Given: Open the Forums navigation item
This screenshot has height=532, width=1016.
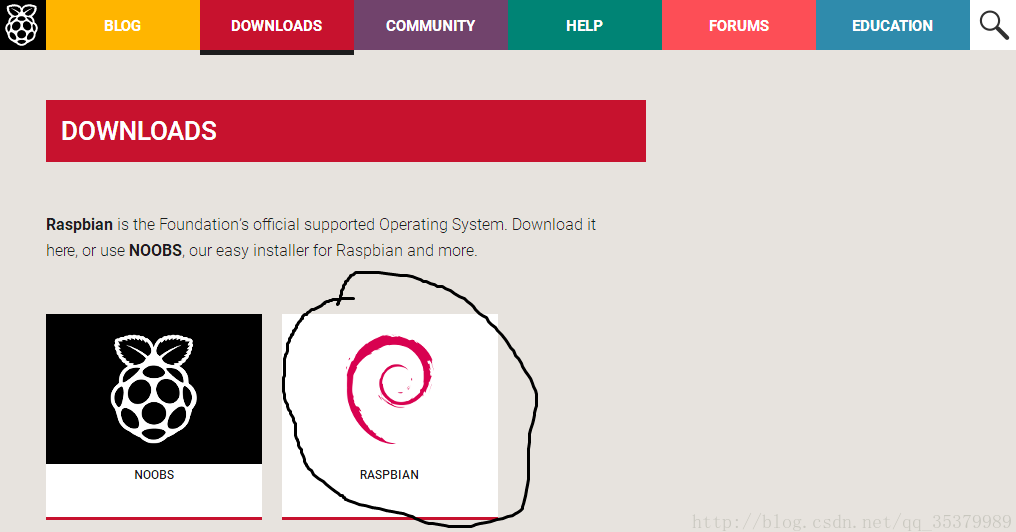Looking at the screenshot, I should pos(739,25).
